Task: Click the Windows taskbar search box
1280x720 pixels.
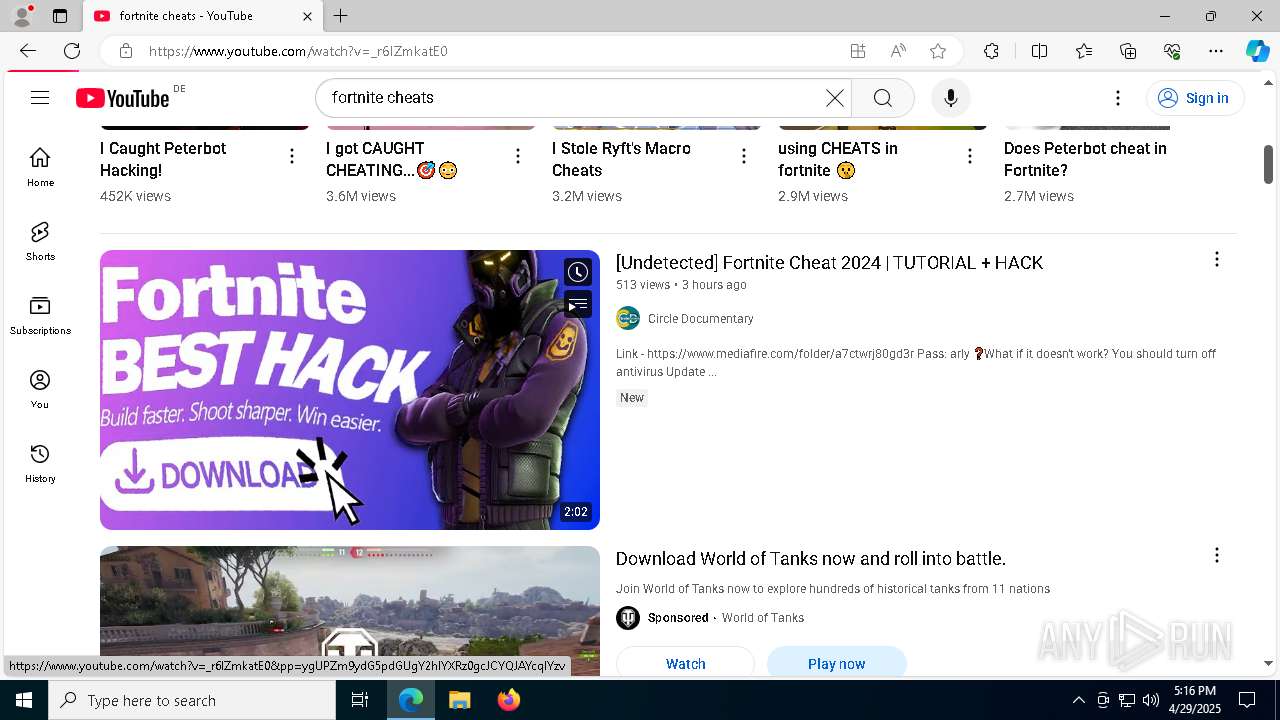Action: [192, 700]
